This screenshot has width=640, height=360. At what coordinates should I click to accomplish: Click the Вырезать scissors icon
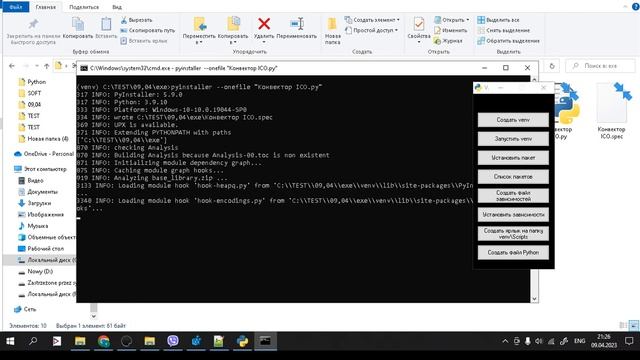pyautogui.click(x=124, y=20)
